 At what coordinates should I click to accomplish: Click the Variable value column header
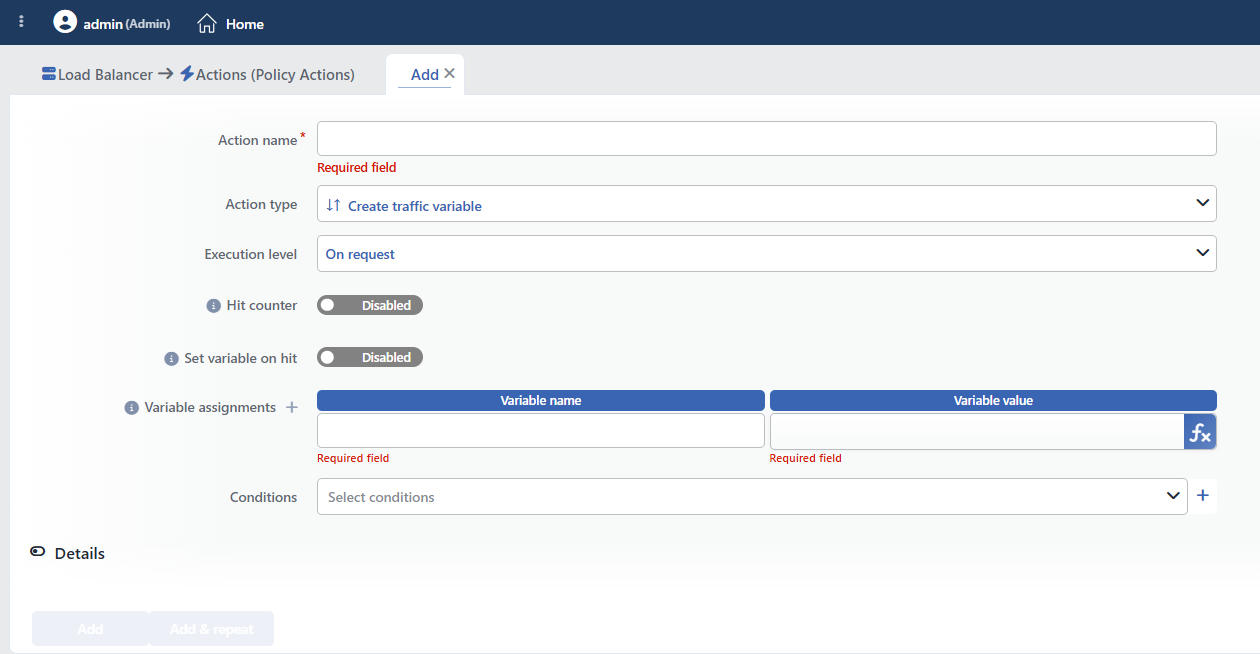click(x=993, y=400)
